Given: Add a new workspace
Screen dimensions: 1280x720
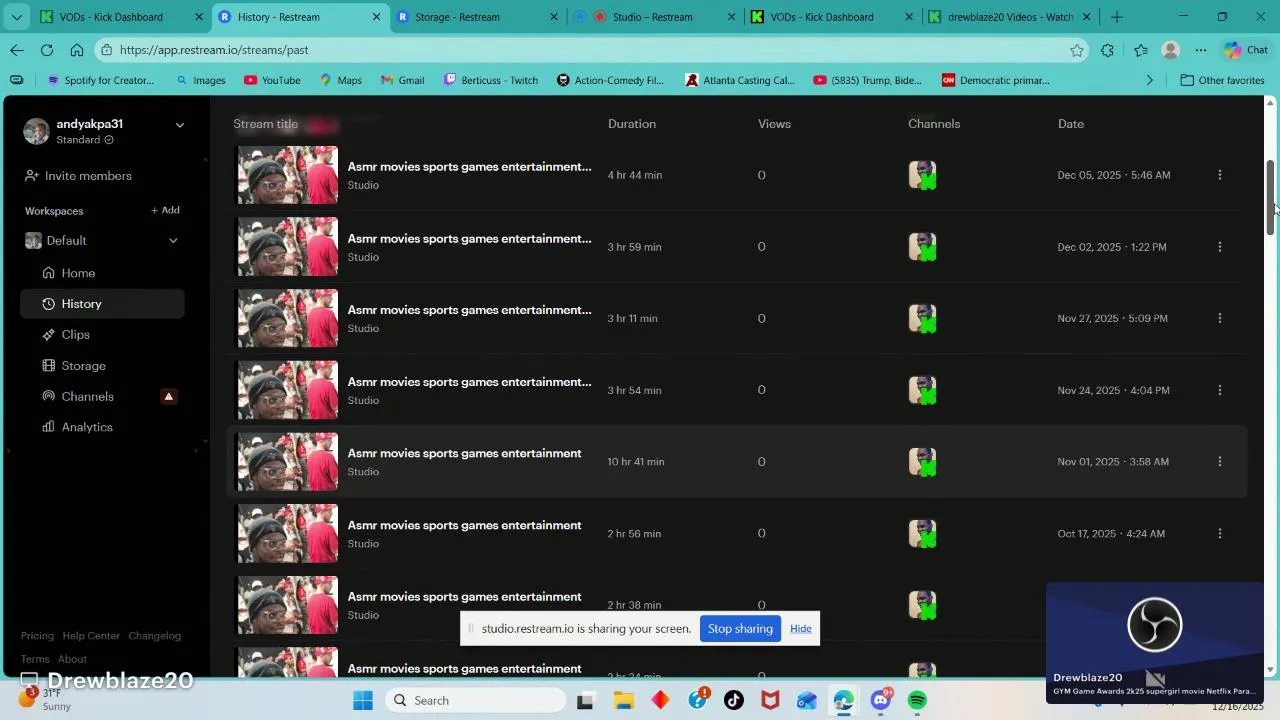Looking at the screenshot, I should (165, 210).
